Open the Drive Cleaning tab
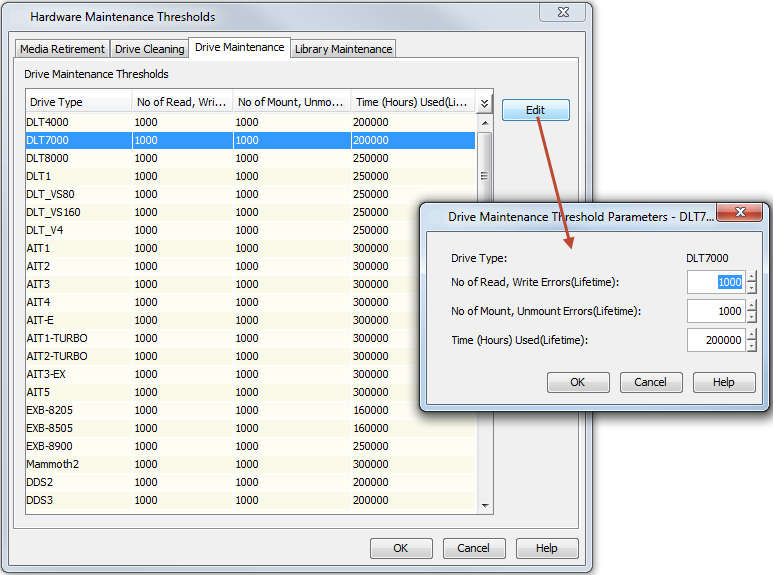773x575 pixels. click(x=150, y=49)
